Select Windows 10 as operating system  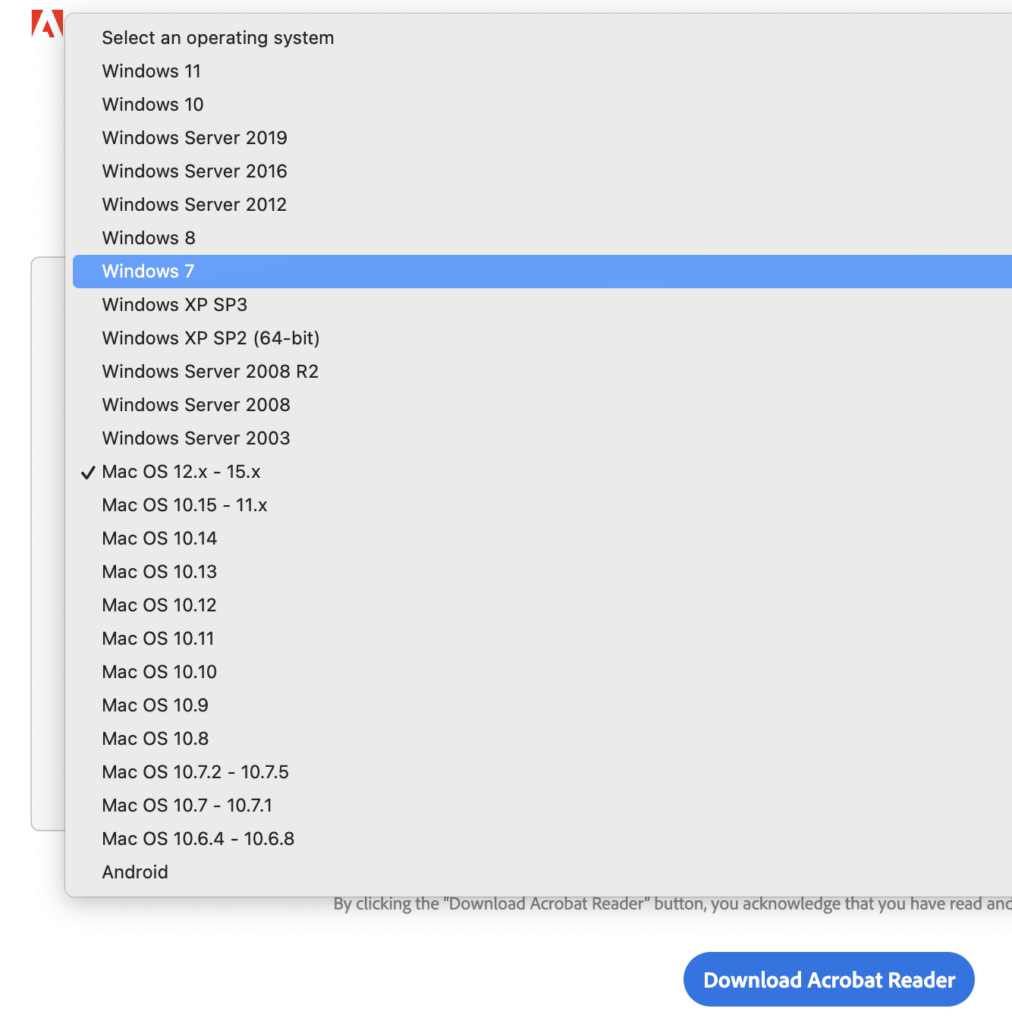152,104
